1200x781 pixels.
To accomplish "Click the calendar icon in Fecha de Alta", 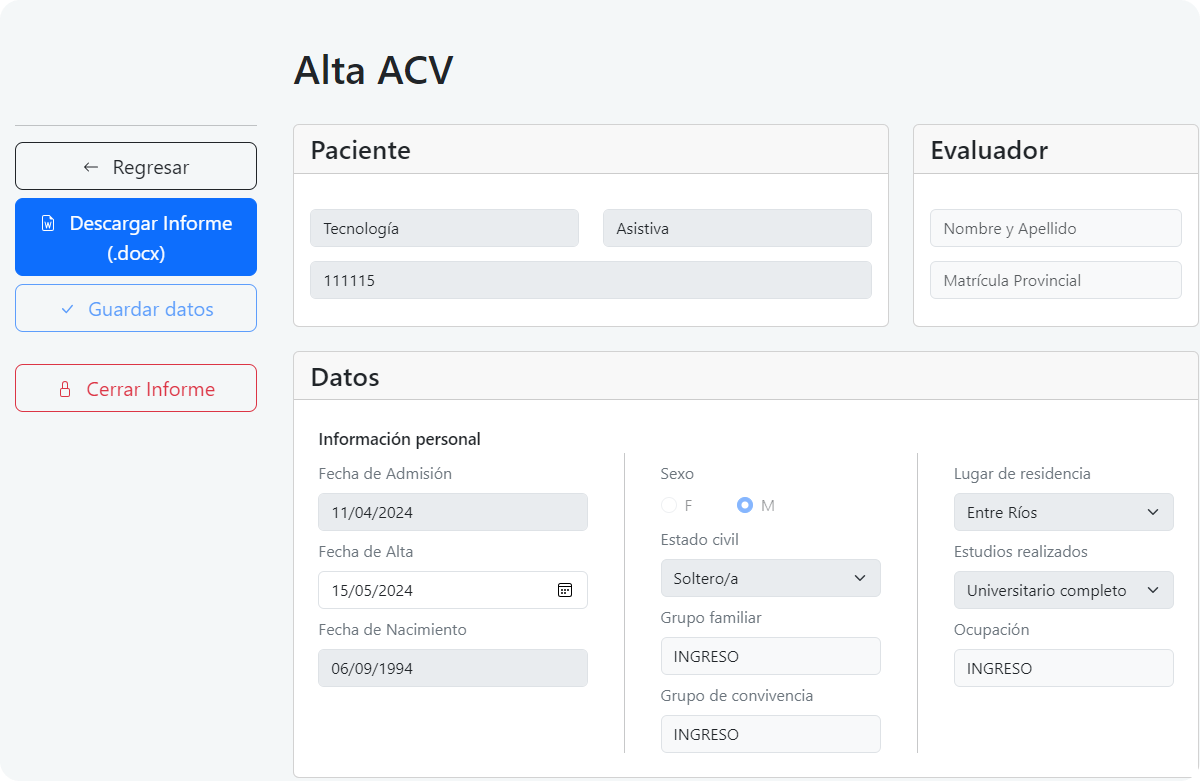I will click(x=564, y=590).
